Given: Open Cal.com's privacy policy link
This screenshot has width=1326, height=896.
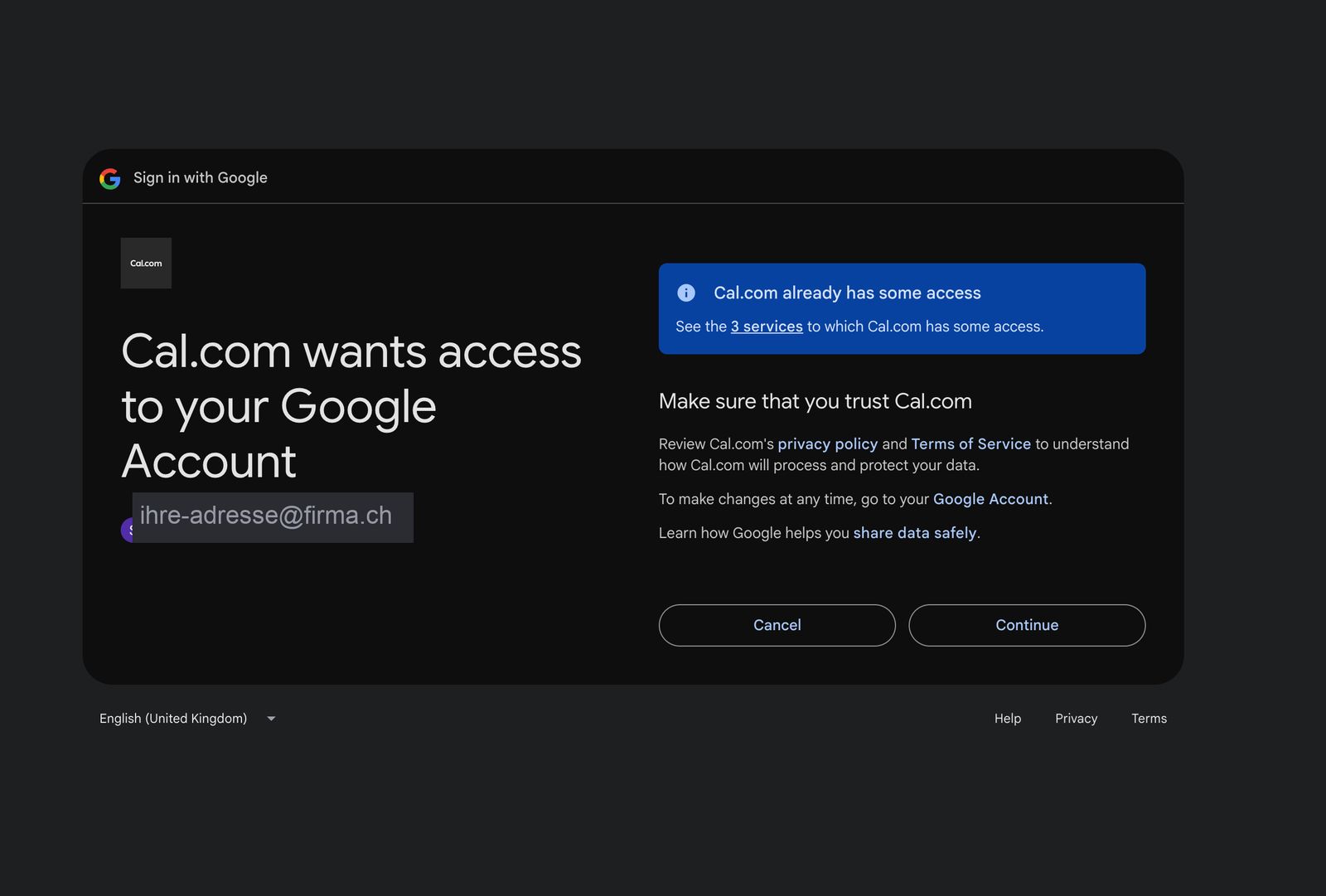Looking at the screenshot, I should click(827, 444).
